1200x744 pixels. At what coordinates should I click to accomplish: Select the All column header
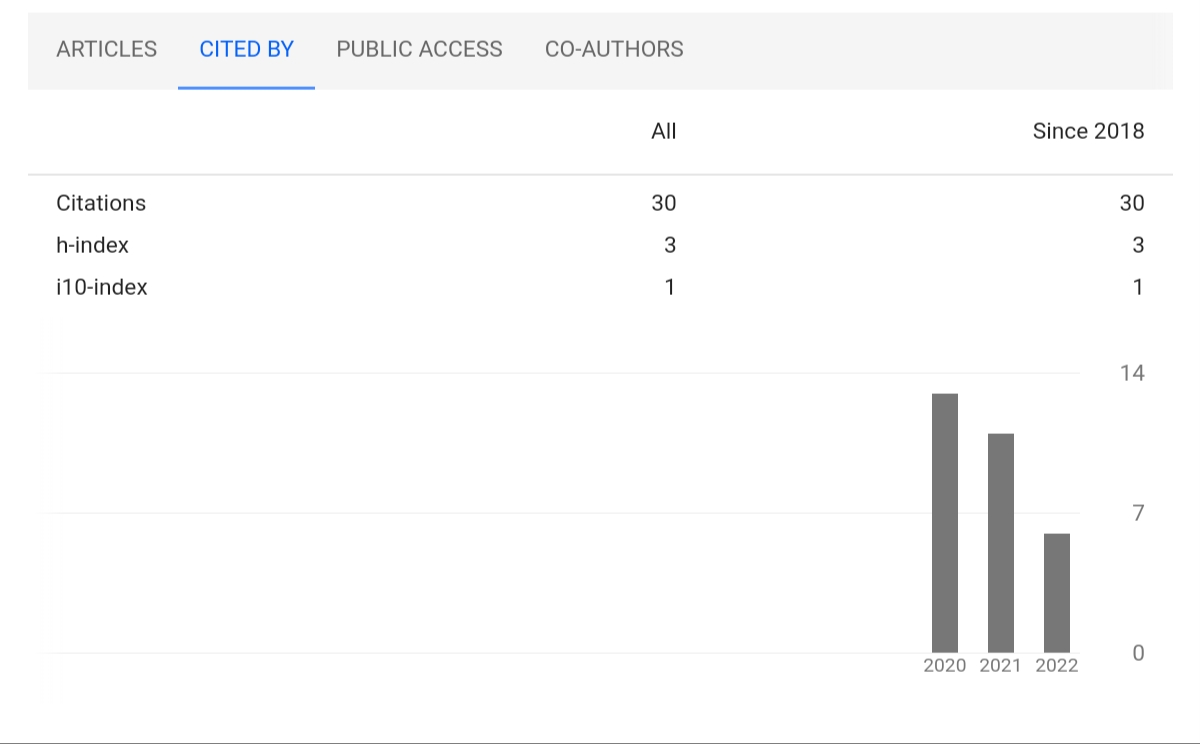coord(664,131)
